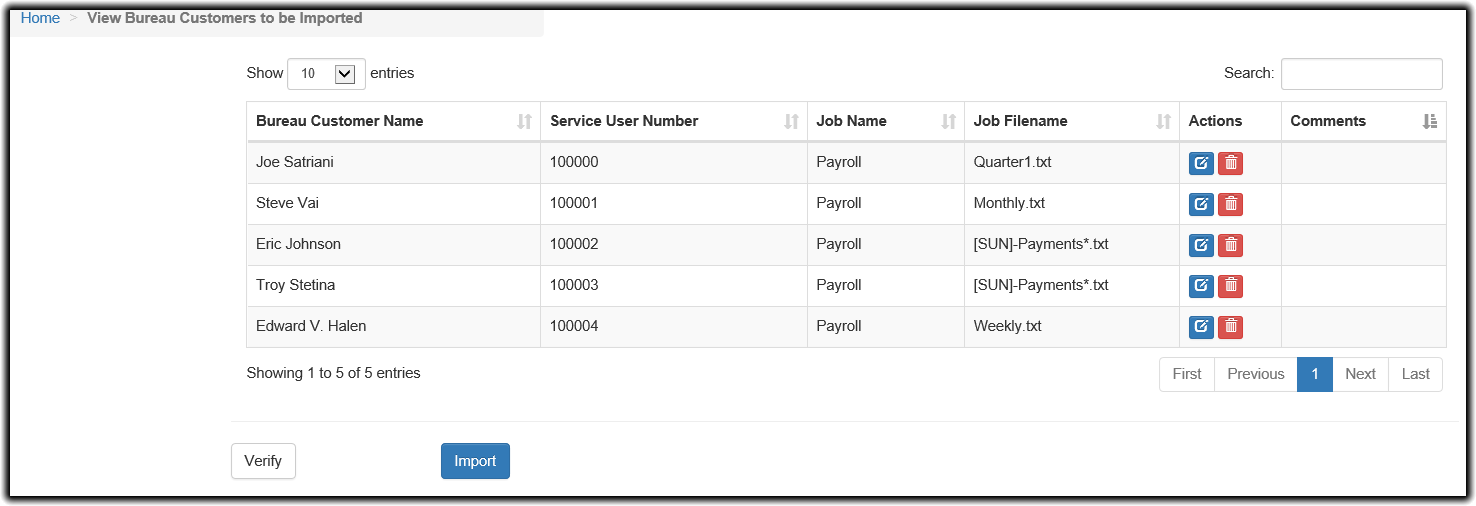The image size is (1476, 506).
Task: Go to page 1
Action: tap(1314, 374)
